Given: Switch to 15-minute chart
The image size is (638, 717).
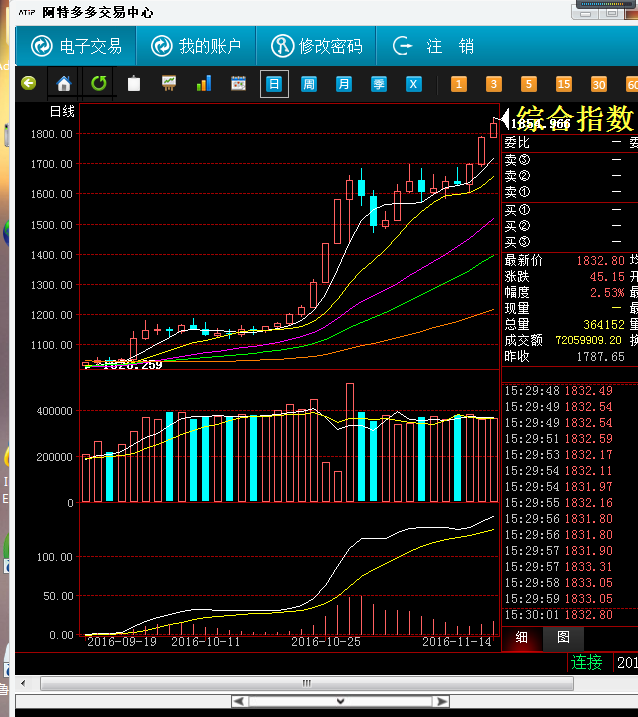Looking at the screenshot, I should (x=563, y=84).
